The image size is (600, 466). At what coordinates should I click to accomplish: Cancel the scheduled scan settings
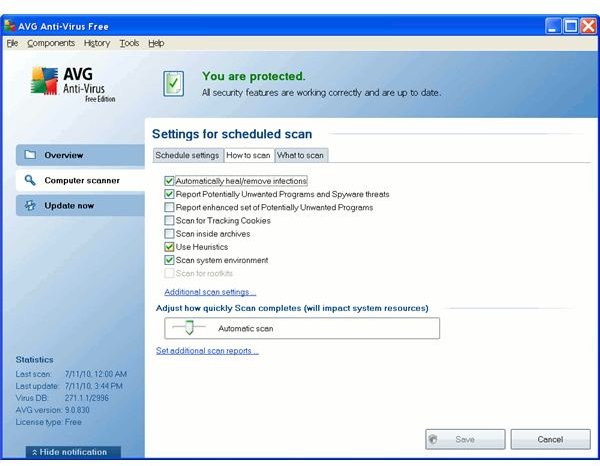pos(550,439)
